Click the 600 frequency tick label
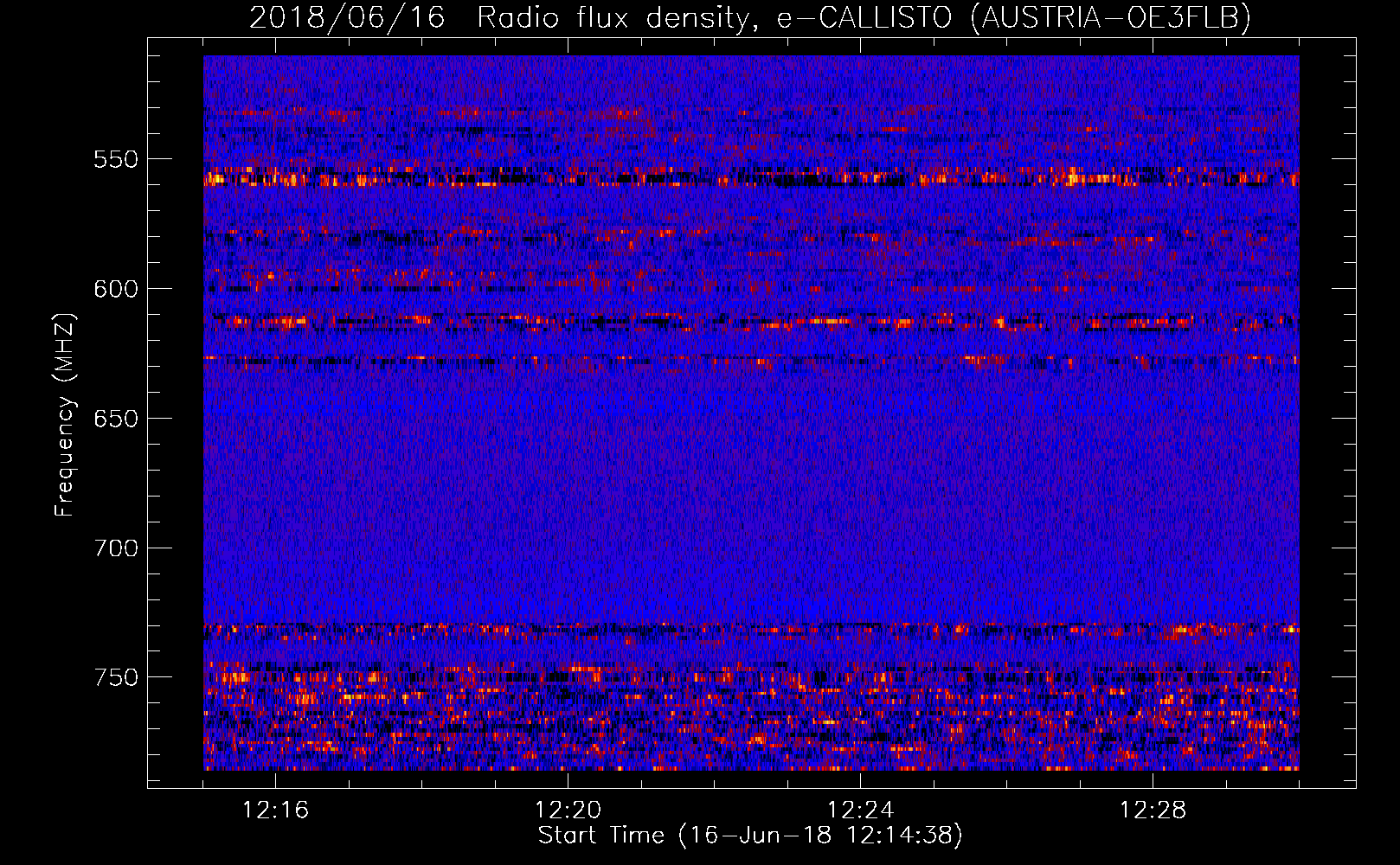 click(x=116, y=289)
